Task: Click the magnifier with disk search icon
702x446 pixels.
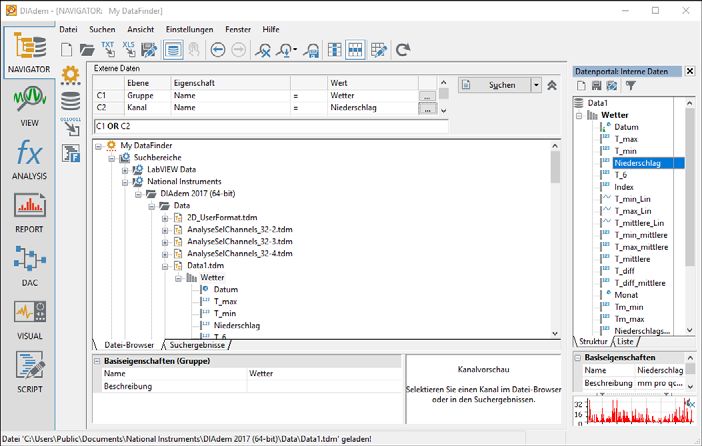Action: point(311,50)
